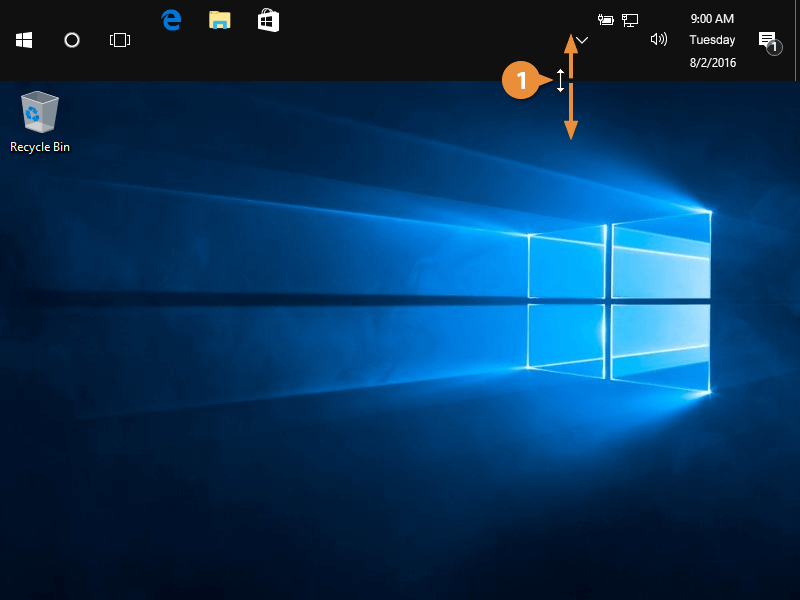
Task: Click the Recycle Bin label text
Action: [40, 147]
